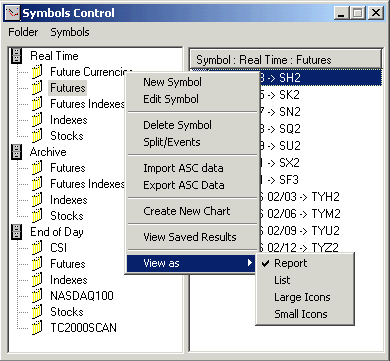Image resolution: width=390 pixels, height=361 pixels.
Task: Click folder icon beside CSI
Action: point(37,248)
